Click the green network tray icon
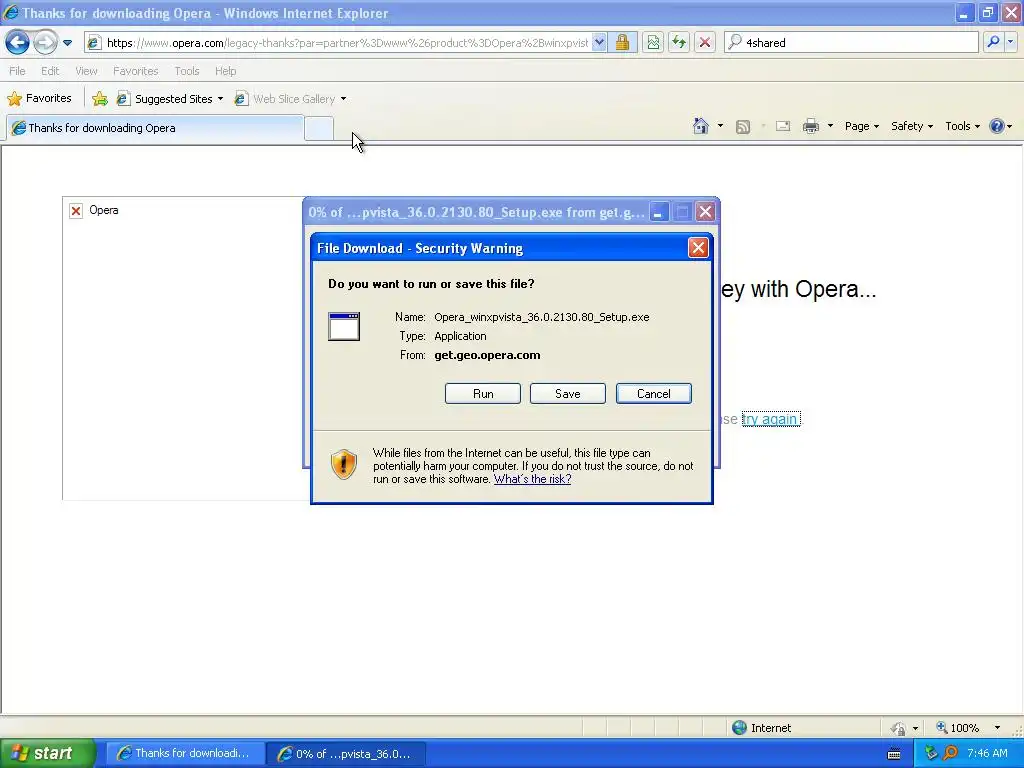 931,754
